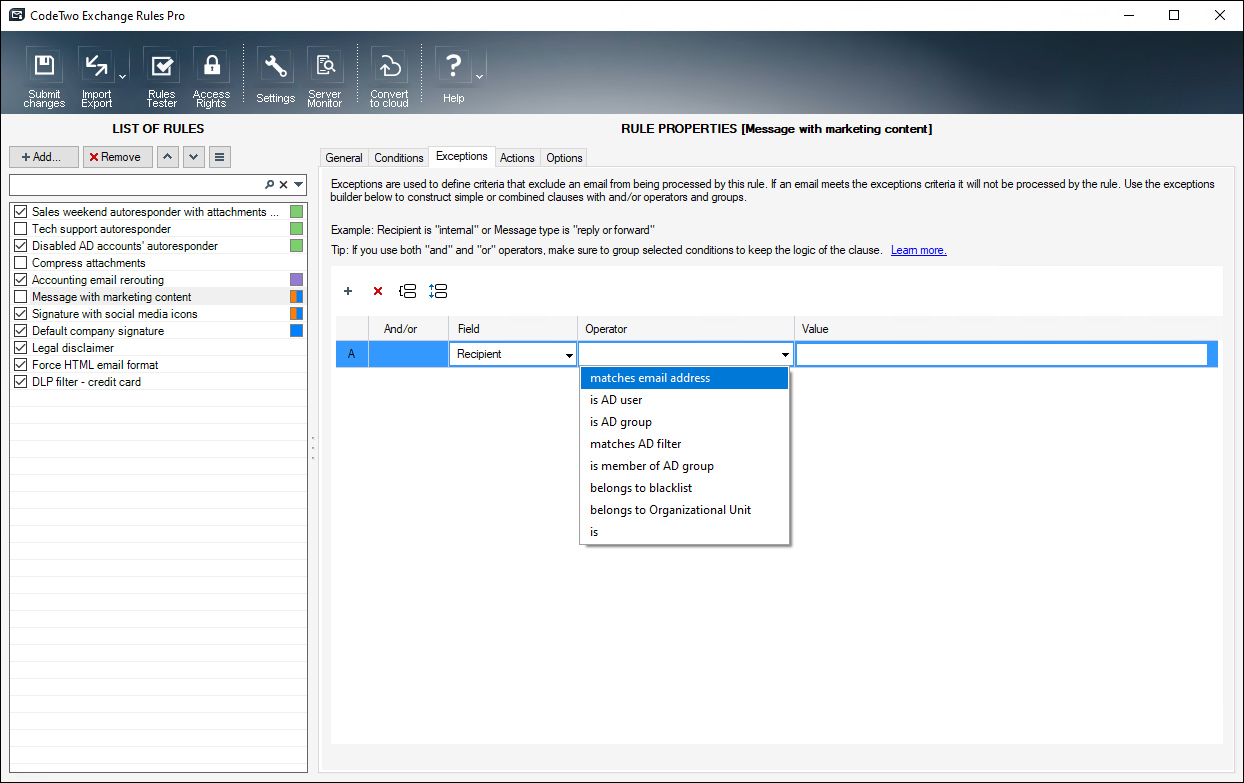
Task: Open Access Rights settings
Action: (211, 77)
